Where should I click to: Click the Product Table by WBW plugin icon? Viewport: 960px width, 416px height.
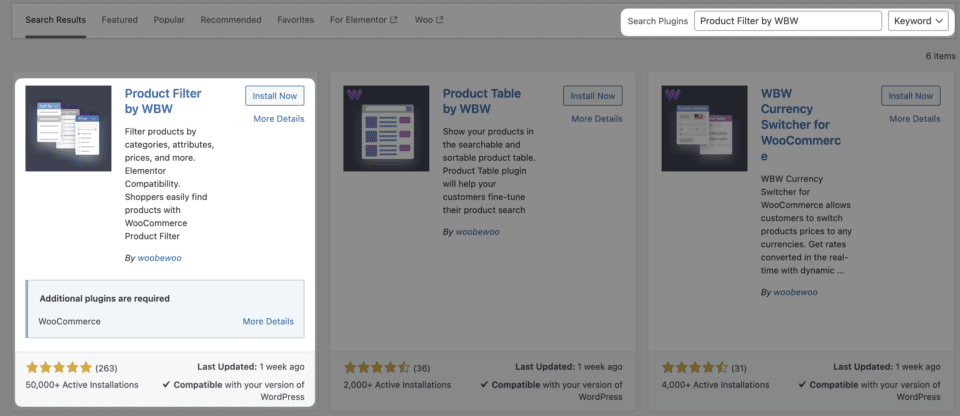pos(387,129)
